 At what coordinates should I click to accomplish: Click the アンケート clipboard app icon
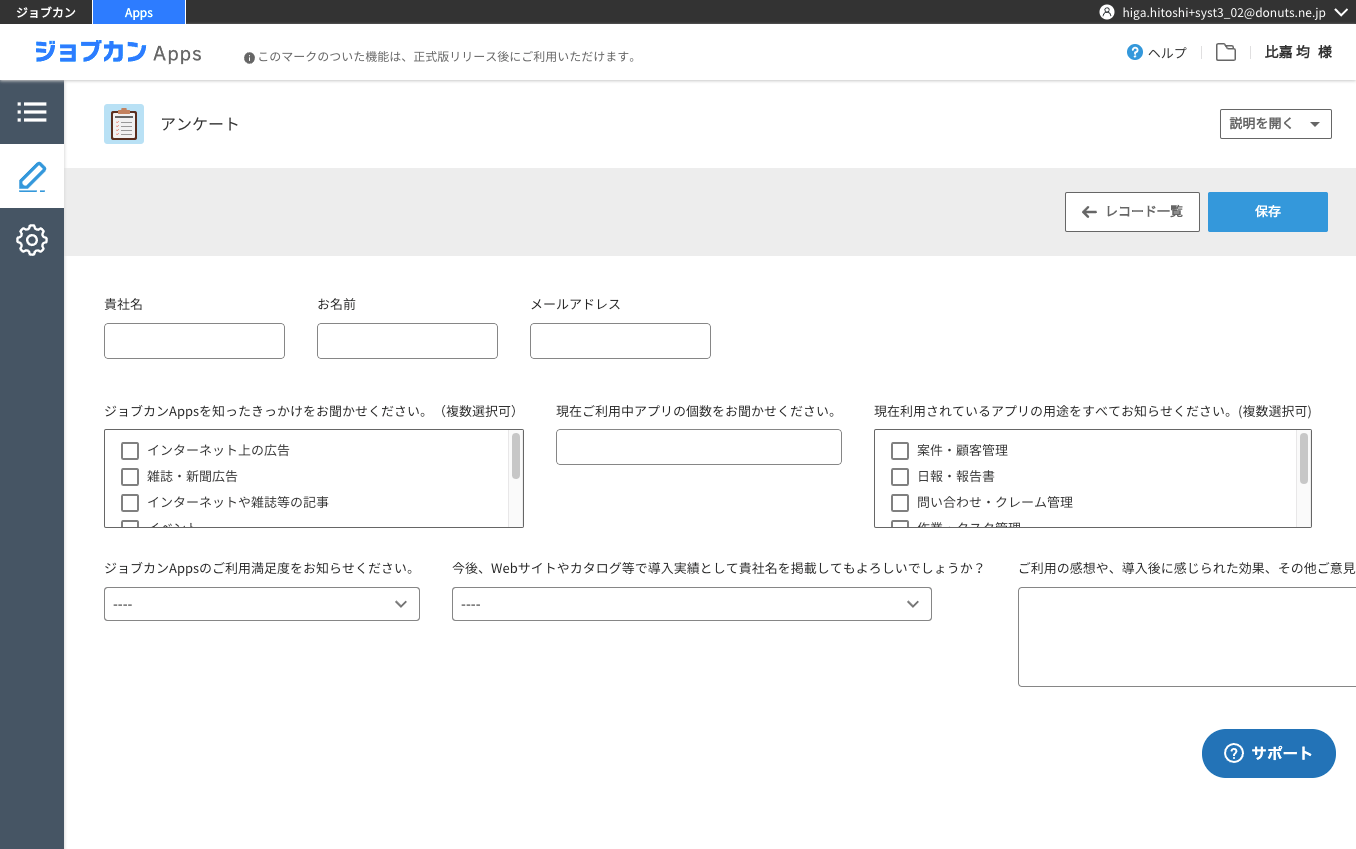(124, 124)
